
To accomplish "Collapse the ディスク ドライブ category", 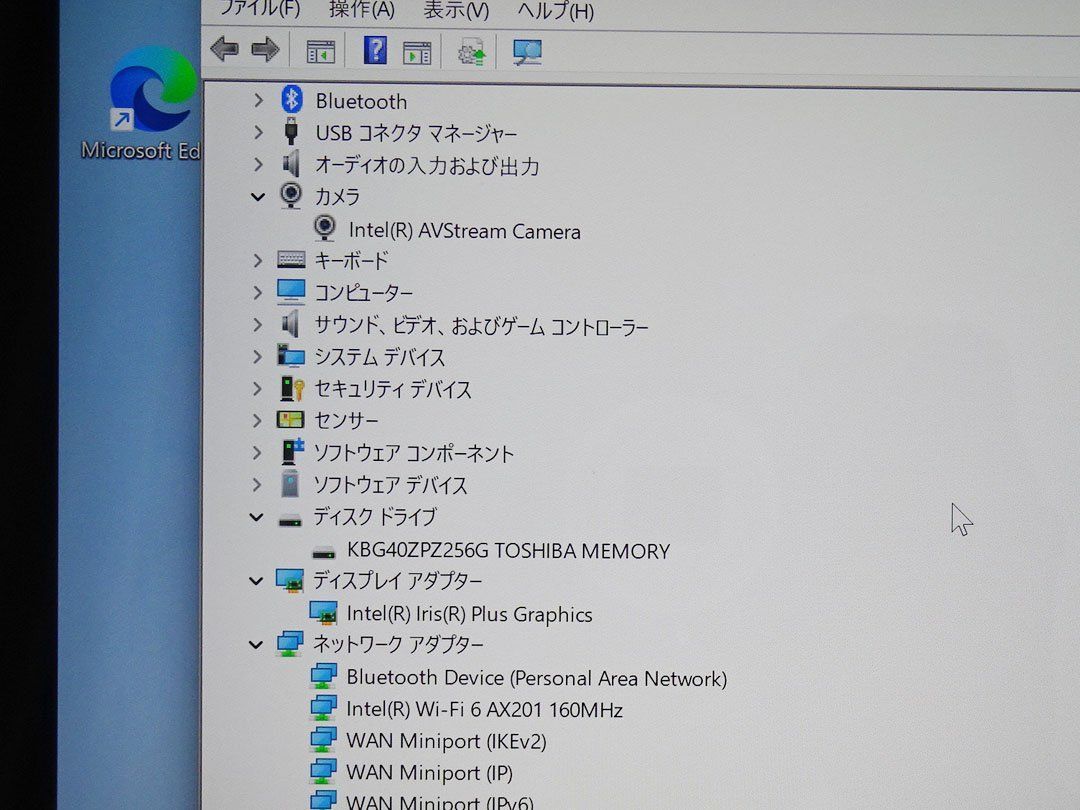I will (258, 517).
